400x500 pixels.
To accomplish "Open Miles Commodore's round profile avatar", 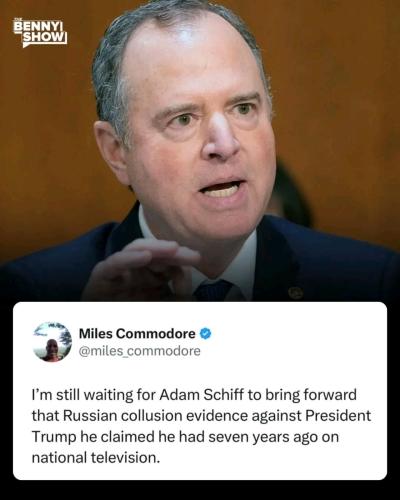I will [52, 342].
